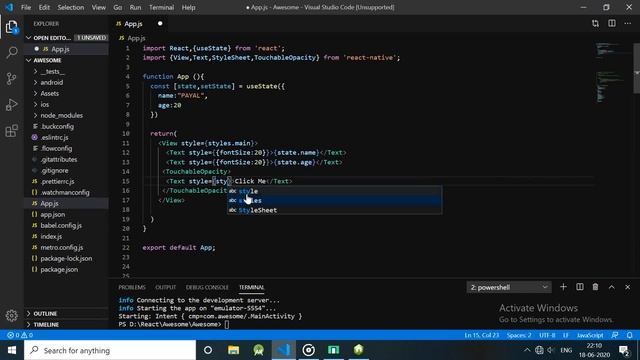Image resolution: width=640 pixels, height=360 pixels.
Task: Collapse the Open Editors section
Action: tap(67, 38)
